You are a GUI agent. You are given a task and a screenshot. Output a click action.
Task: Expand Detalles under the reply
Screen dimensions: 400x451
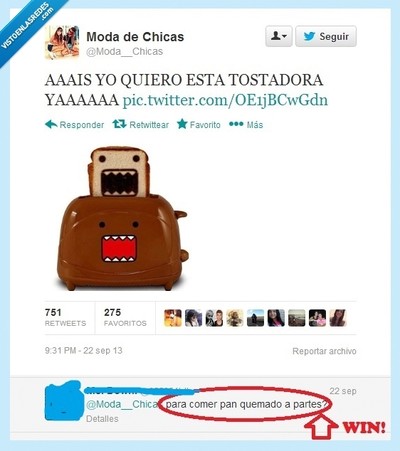102,419
